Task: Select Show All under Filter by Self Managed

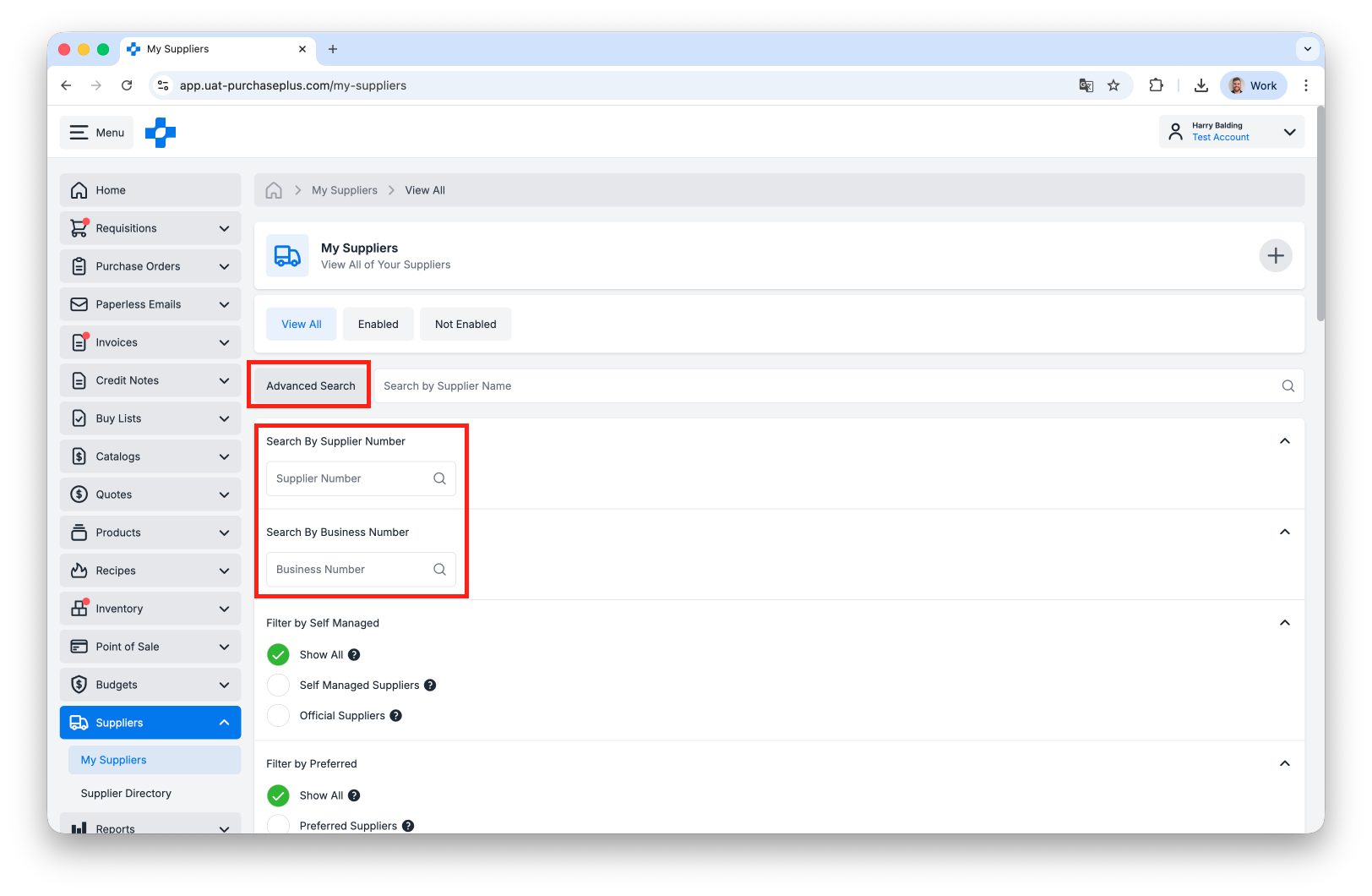Action: point(279,655)
